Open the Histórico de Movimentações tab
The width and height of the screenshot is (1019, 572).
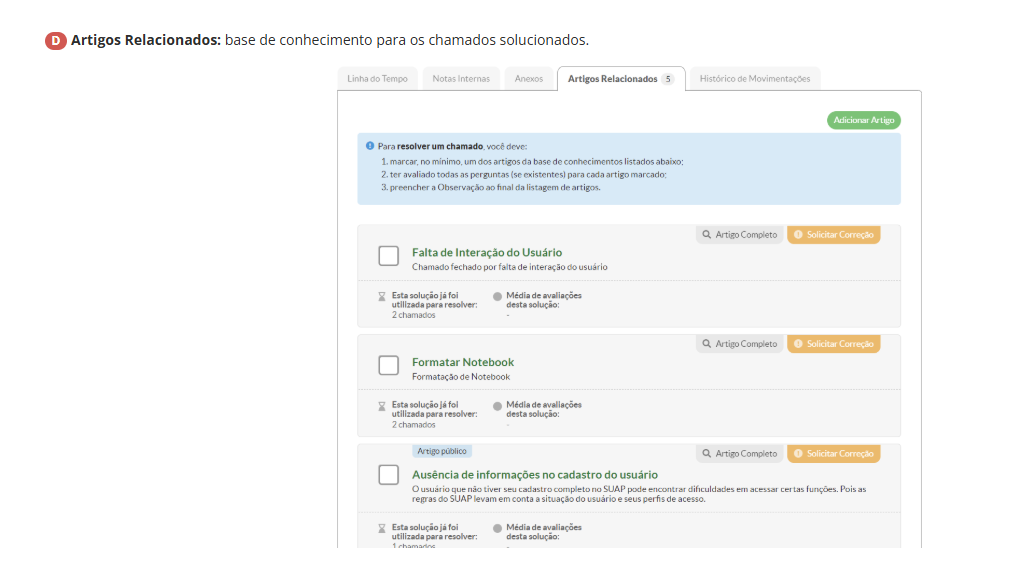click(755, 79)
